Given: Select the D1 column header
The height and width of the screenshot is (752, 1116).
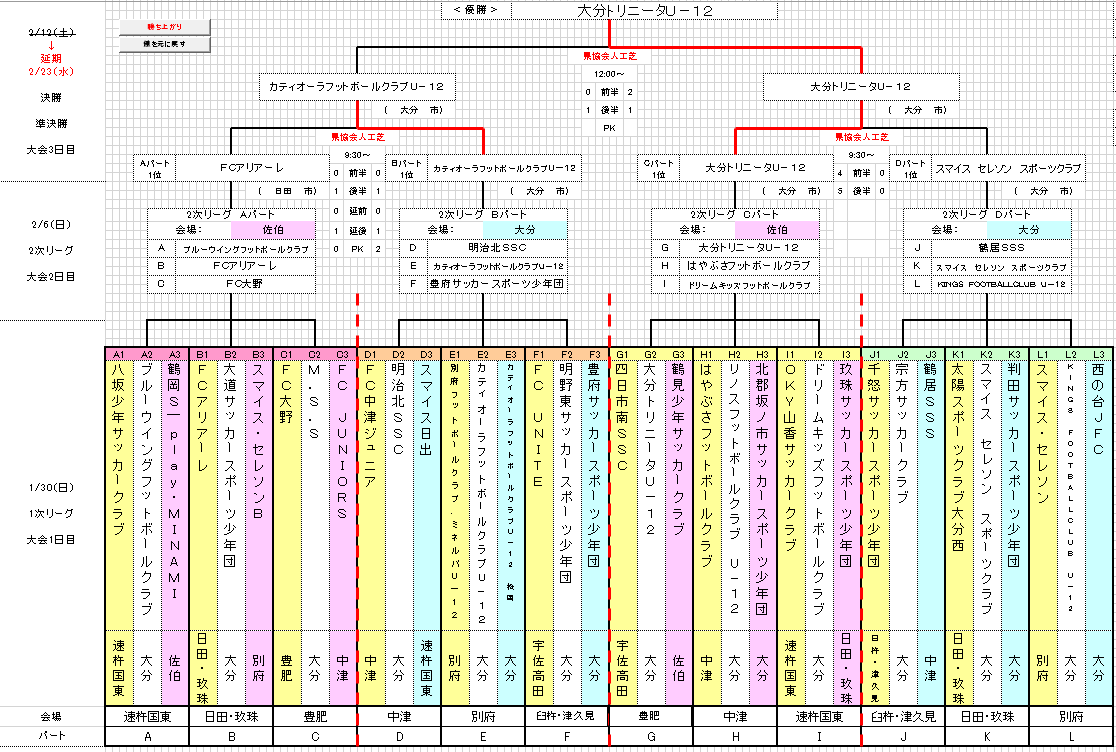Looking at the screenshot, I should pyautogui.click(x=370, y=354).
